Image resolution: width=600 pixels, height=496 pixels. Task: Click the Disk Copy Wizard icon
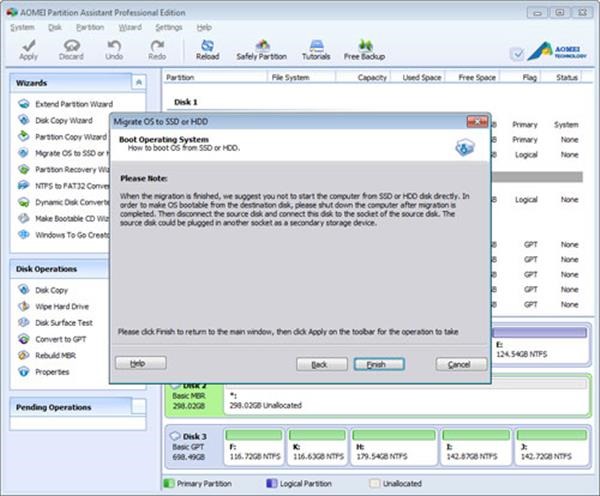click(24, 120)
